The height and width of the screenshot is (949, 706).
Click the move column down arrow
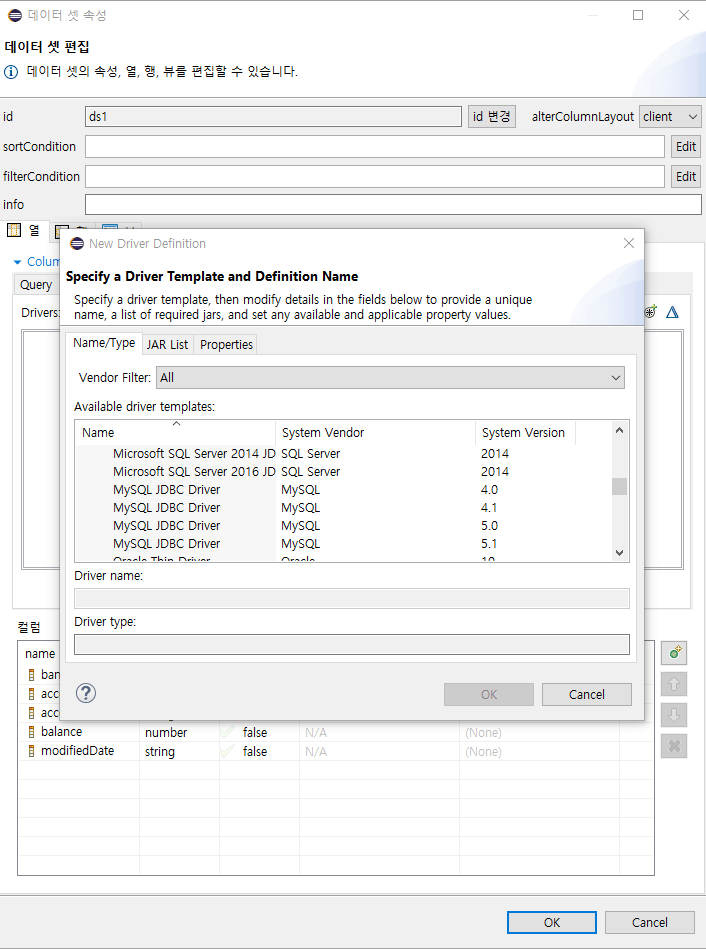(x=674, y=716)
